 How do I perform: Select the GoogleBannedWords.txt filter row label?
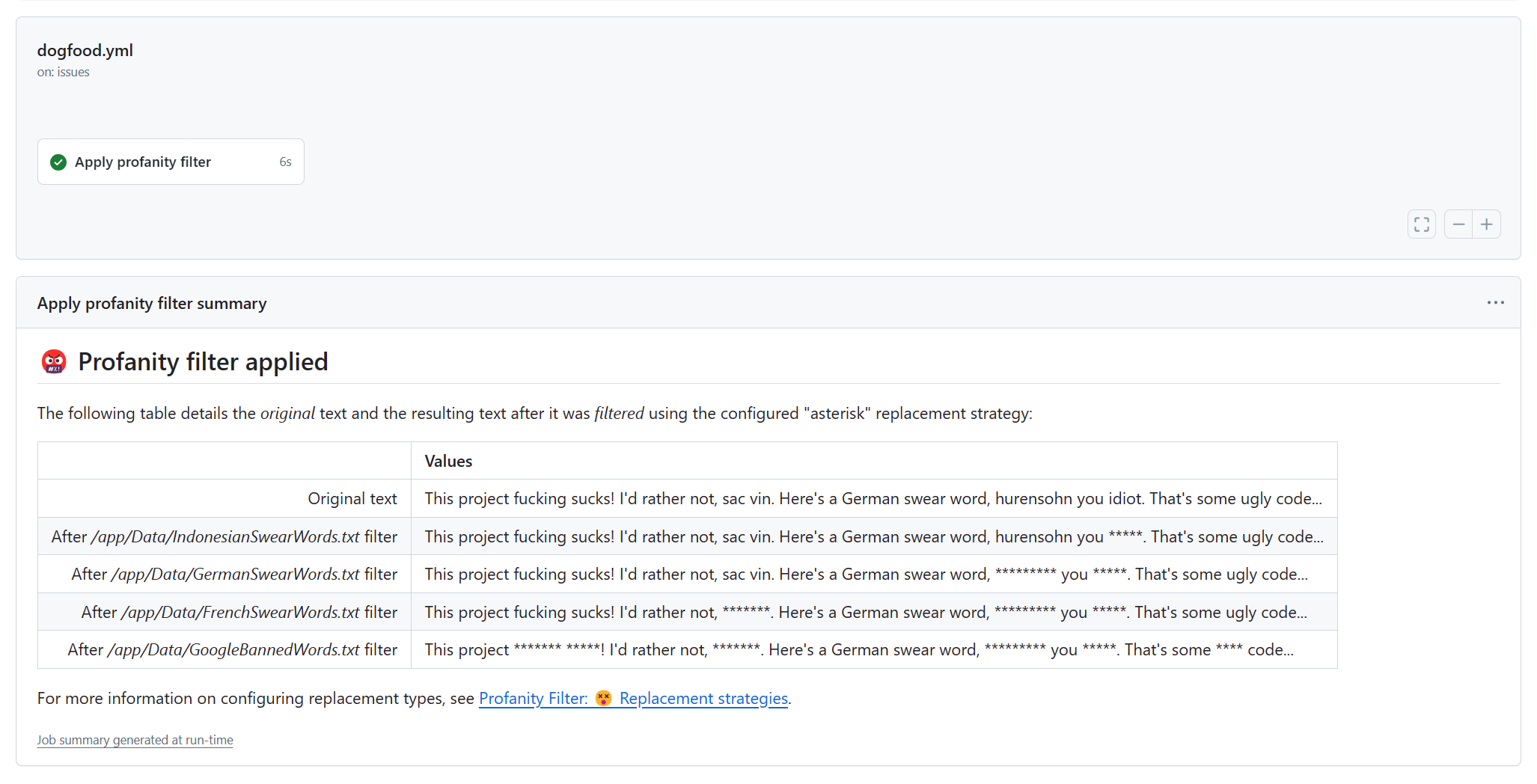(x=233, y=649)
